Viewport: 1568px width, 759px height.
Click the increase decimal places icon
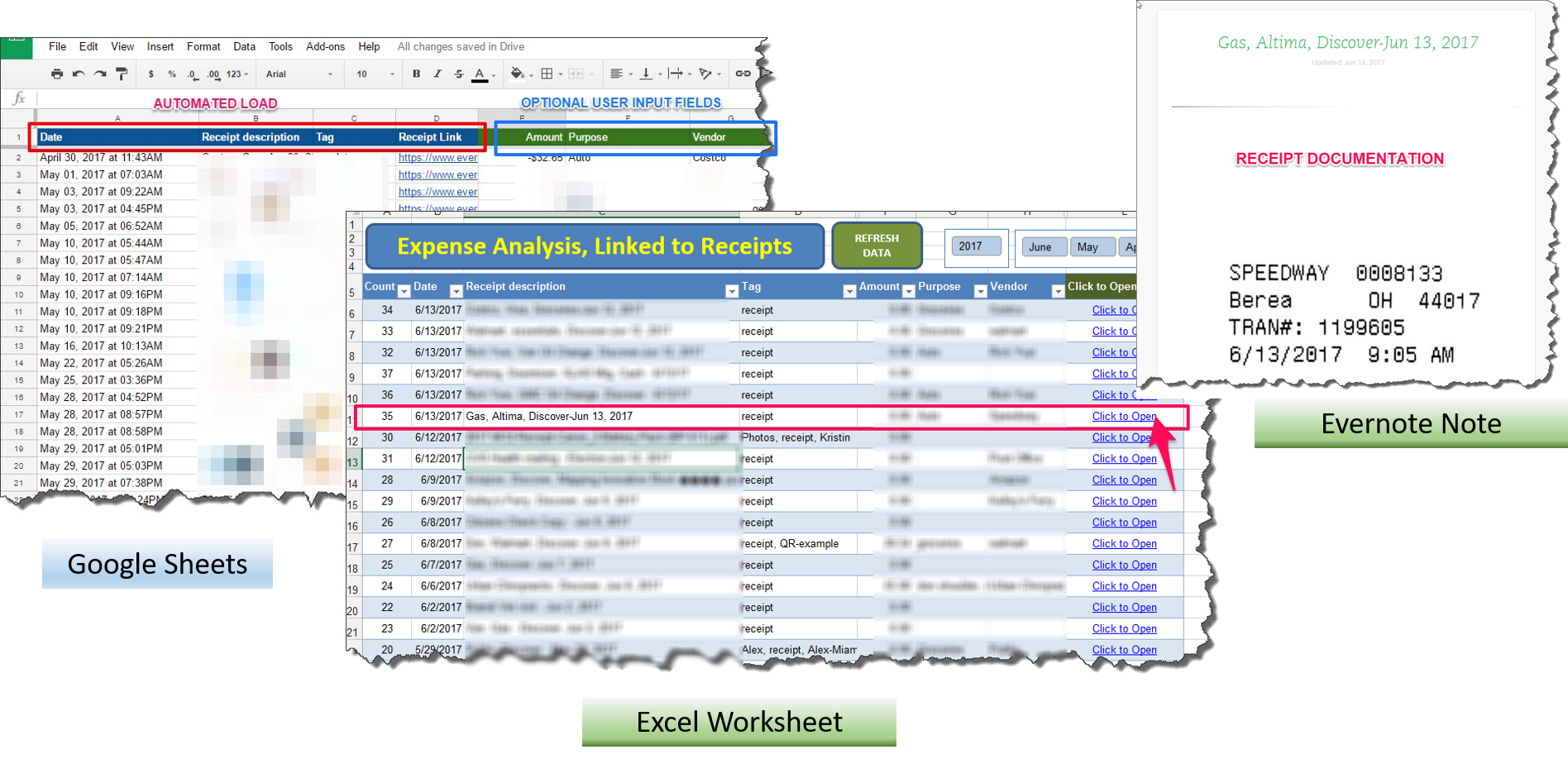(x=213, y=74)
